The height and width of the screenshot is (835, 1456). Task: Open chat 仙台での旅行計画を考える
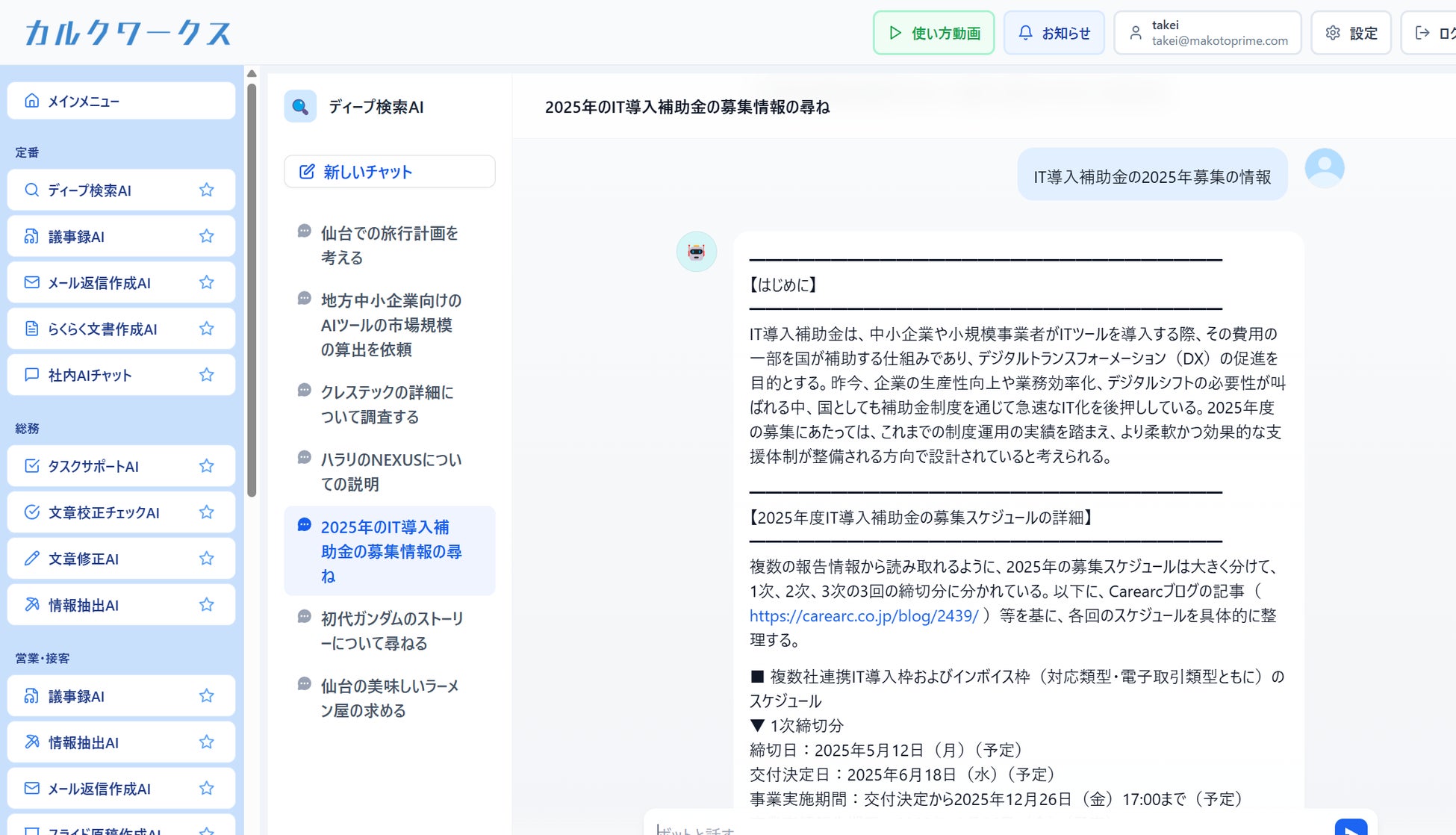pyautogui.click(x=389, y=245)
